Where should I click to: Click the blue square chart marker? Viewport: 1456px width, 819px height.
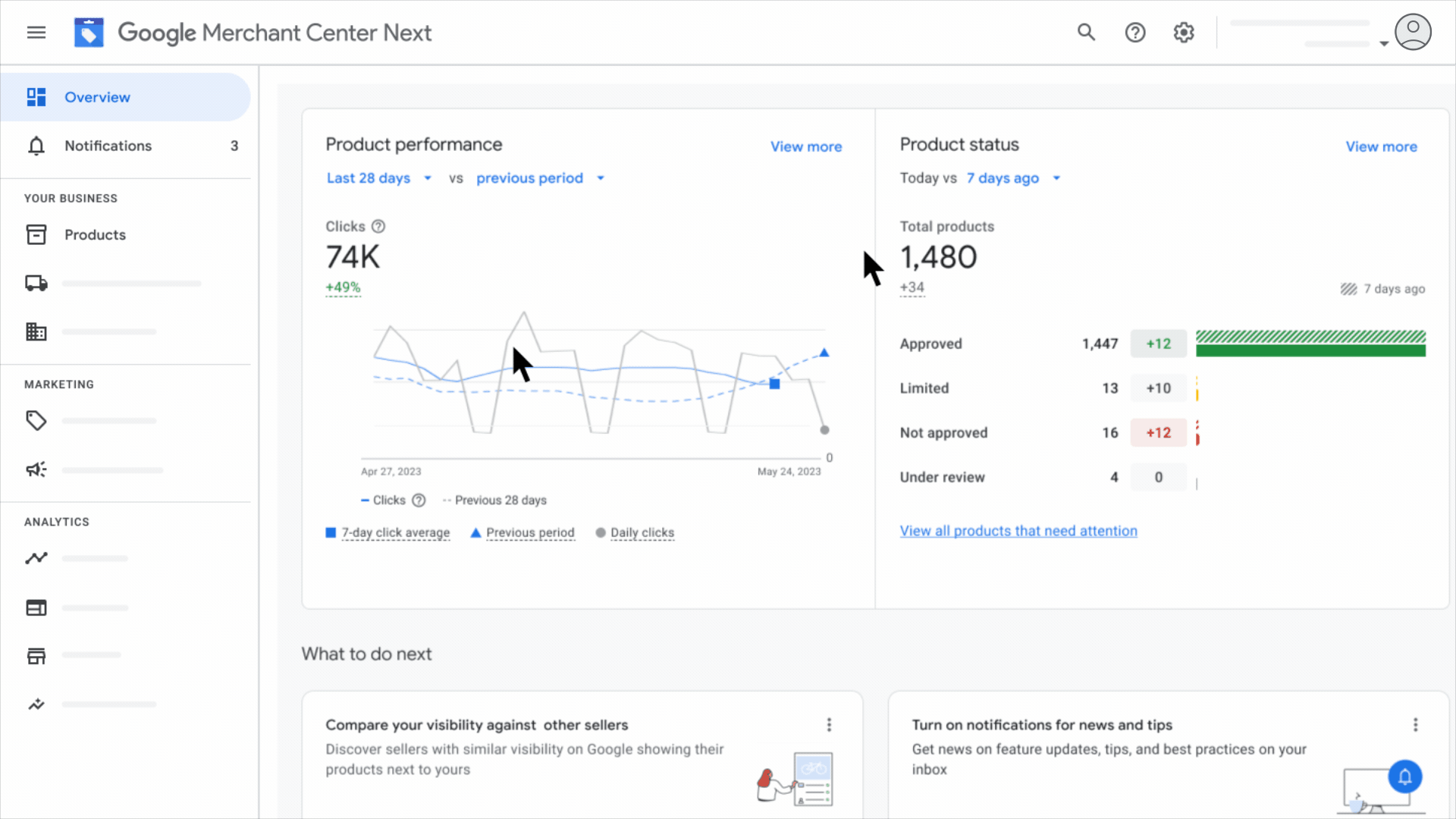[774, 384]
